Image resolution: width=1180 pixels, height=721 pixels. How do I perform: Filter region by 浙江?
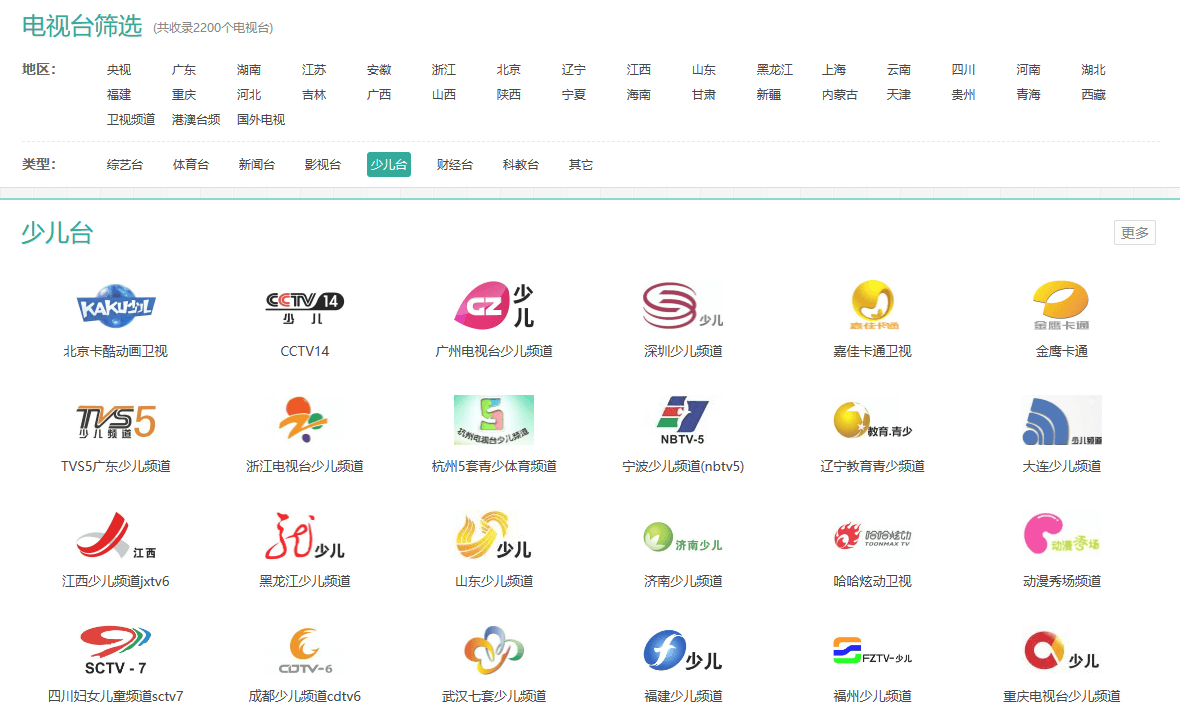[x=444, y=70]
